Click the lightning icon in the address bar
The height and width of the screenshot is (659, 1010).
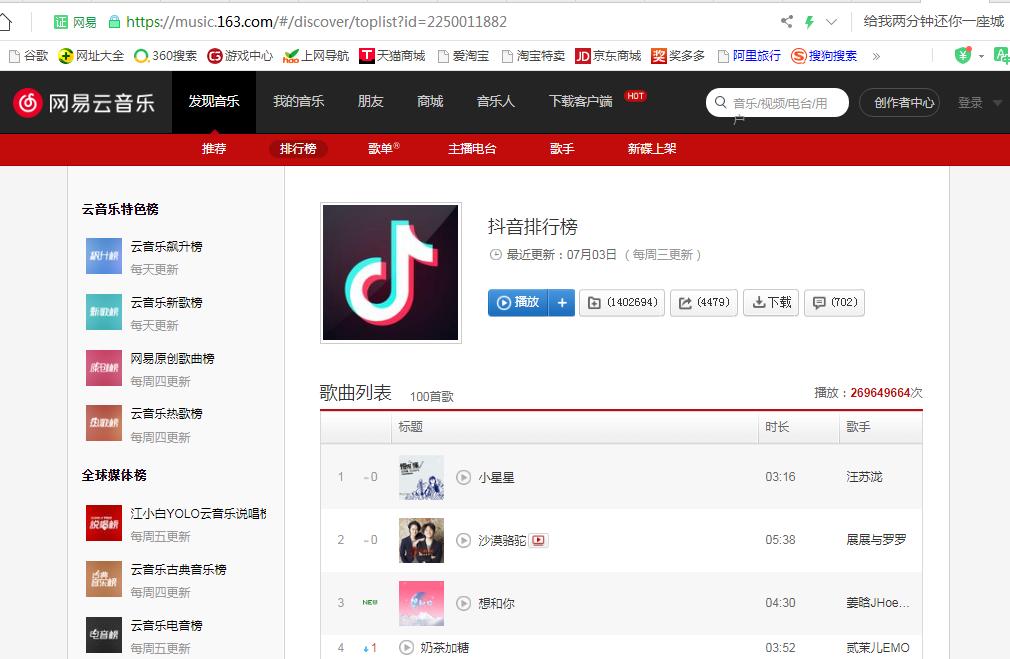(x=808, y=20)
